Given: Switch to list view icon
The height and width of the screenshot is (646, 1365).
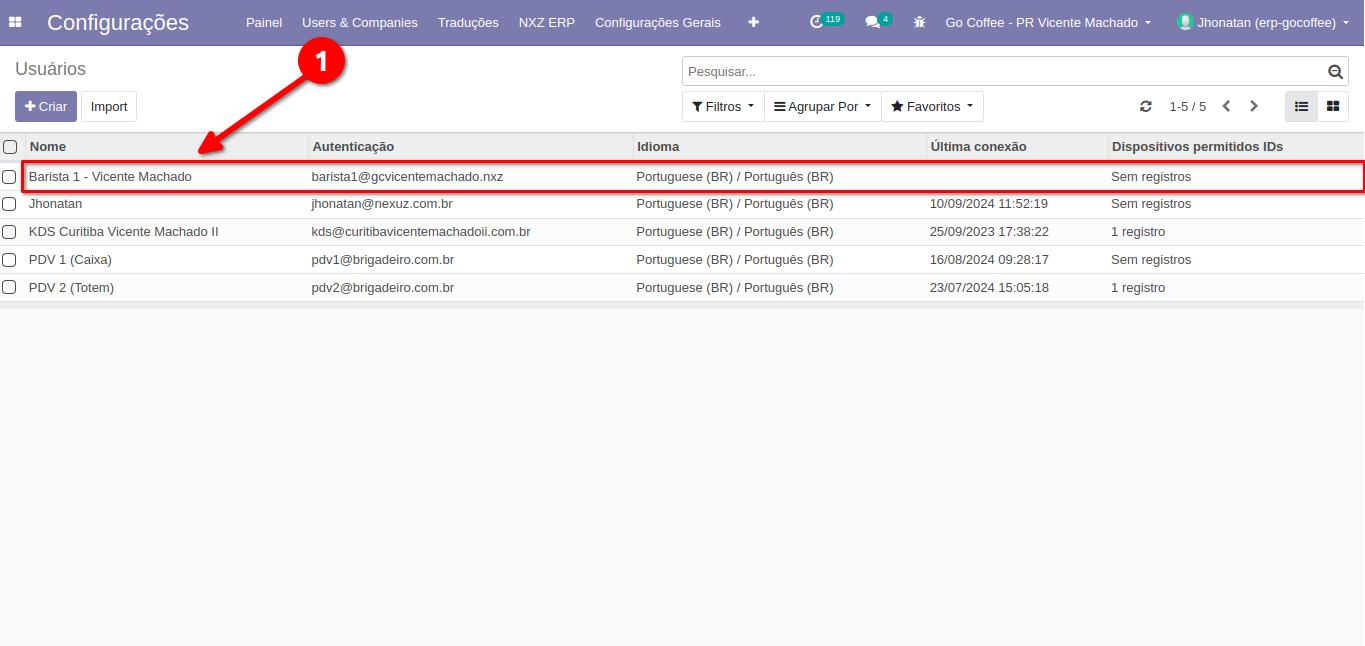Looking at the screenshot, I should (x=1301, y=106).
